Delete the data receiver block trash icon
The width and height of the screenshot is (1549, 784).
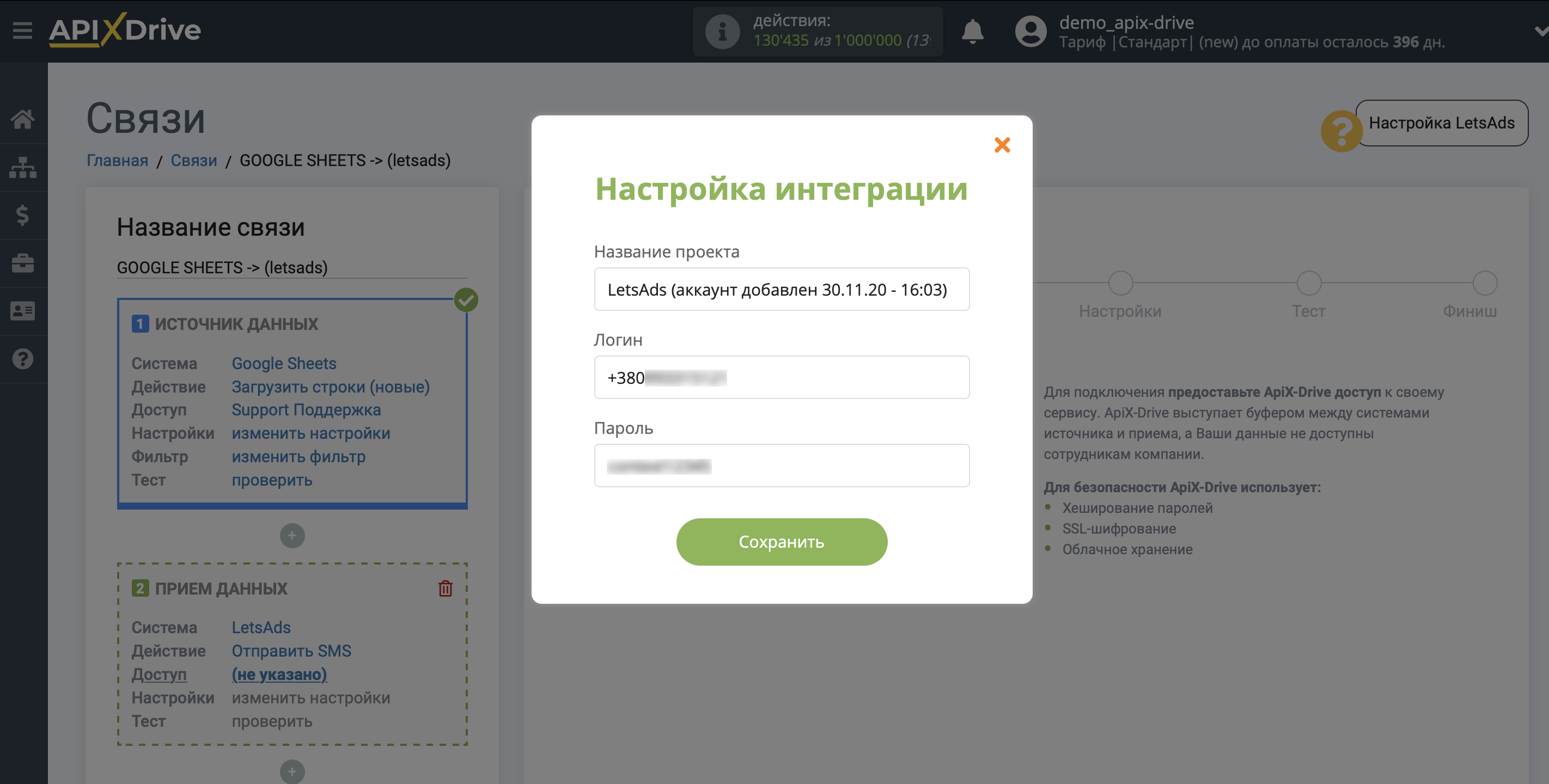445,588
